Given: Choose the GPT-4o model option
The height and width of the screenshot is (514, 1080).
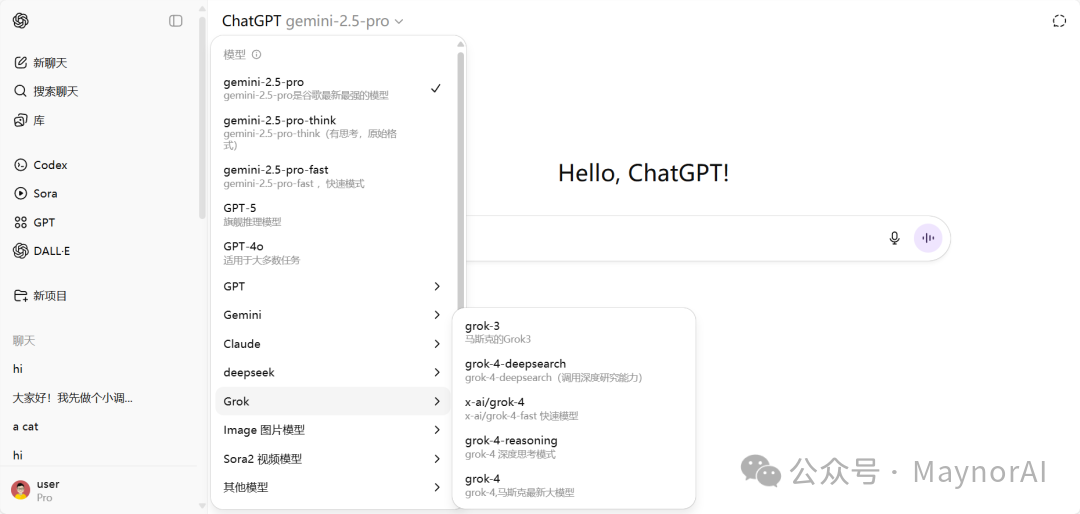Looking at the screenshot, I should pos(333,253).
